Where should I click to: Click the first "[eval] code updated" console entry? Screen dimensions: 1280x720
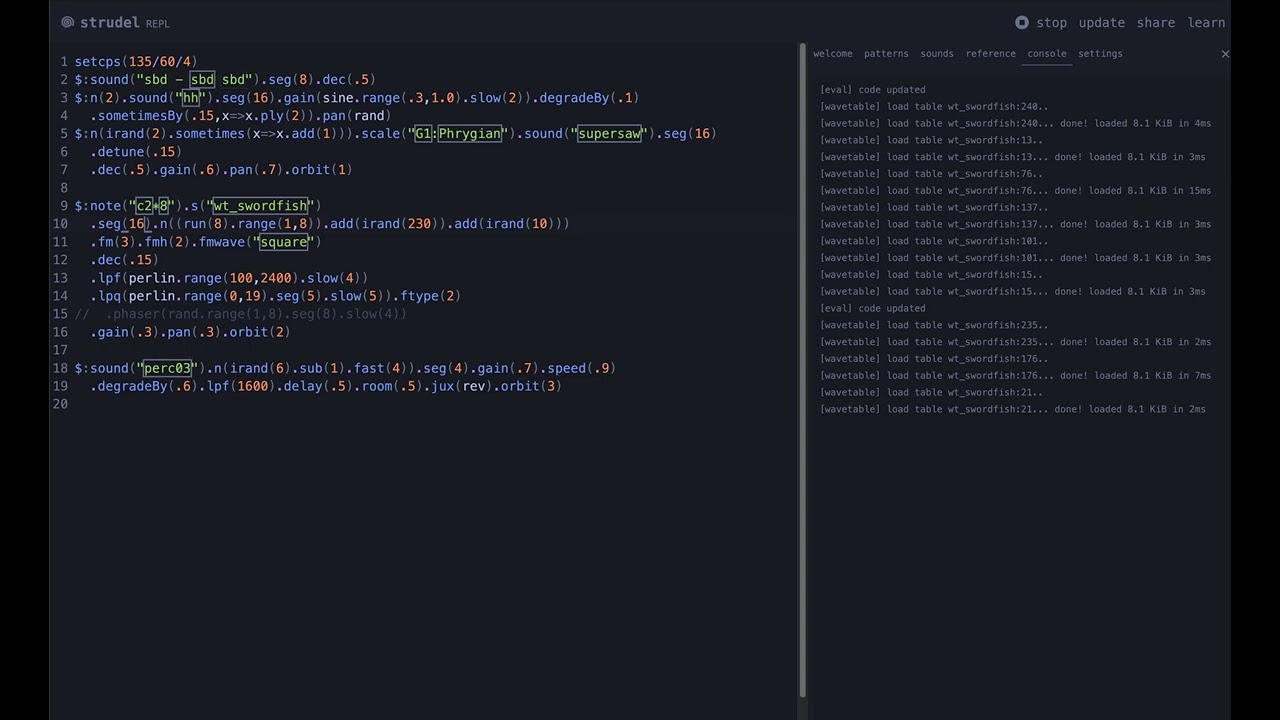(873, 90)
